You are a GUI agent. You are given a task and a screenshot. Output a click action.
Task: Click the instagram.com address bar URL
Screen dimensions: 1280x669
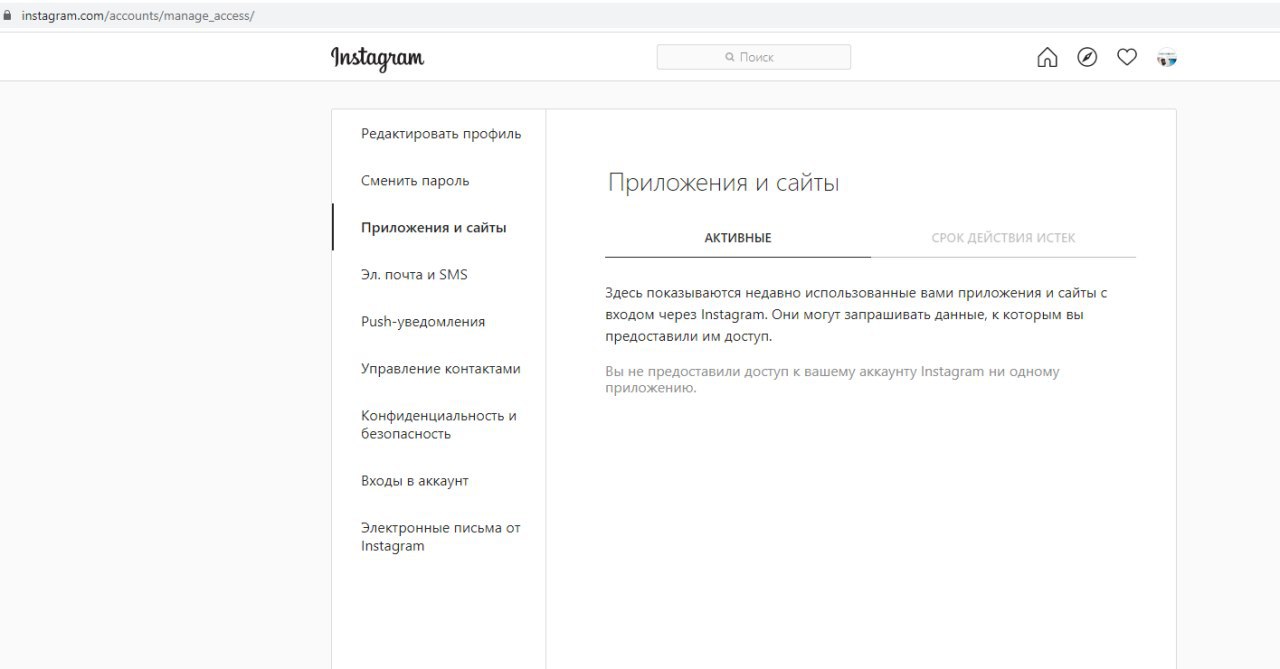(x=138, y=16)
